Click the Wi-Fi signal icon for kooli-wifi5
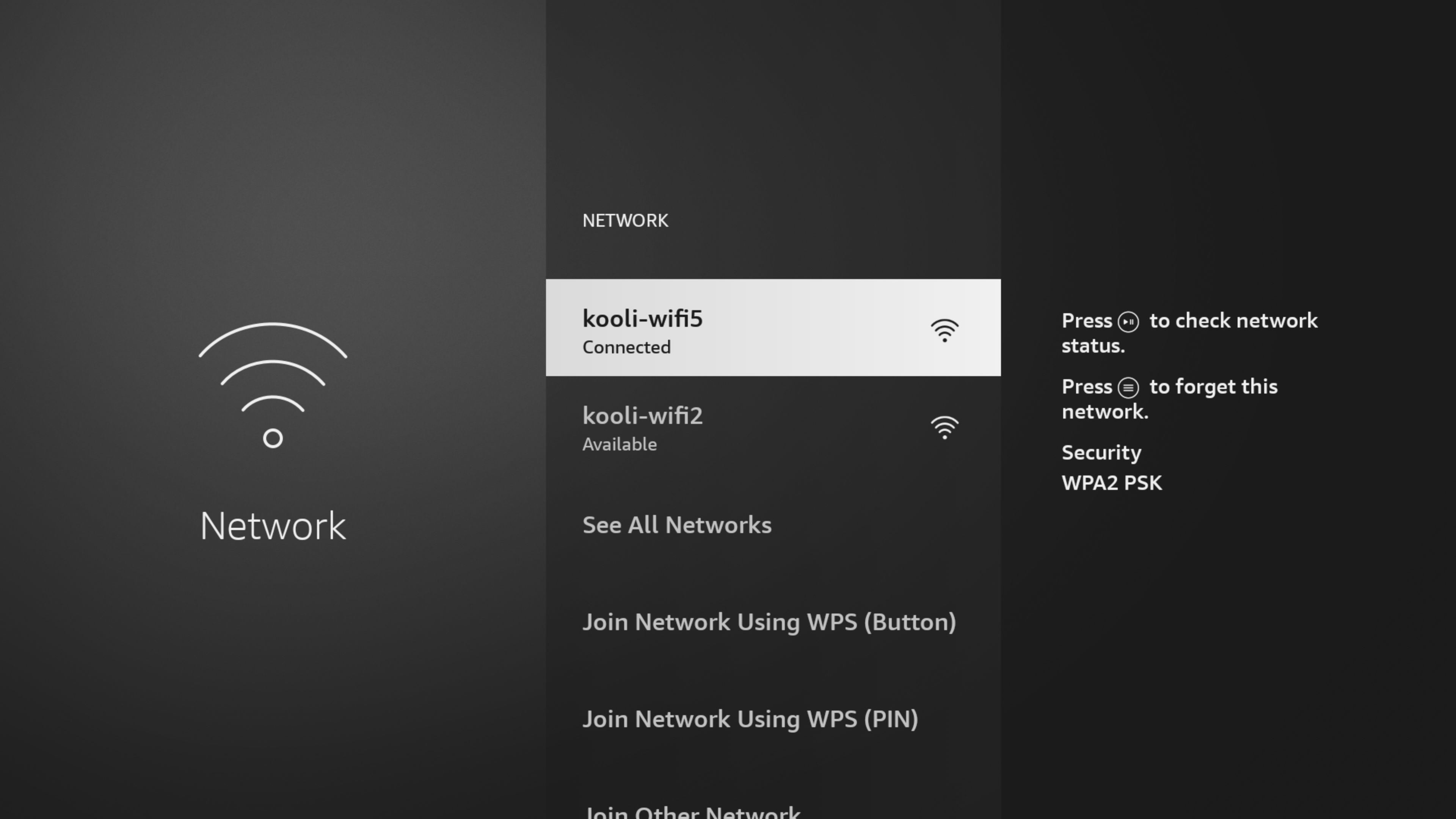 (945, 331)
